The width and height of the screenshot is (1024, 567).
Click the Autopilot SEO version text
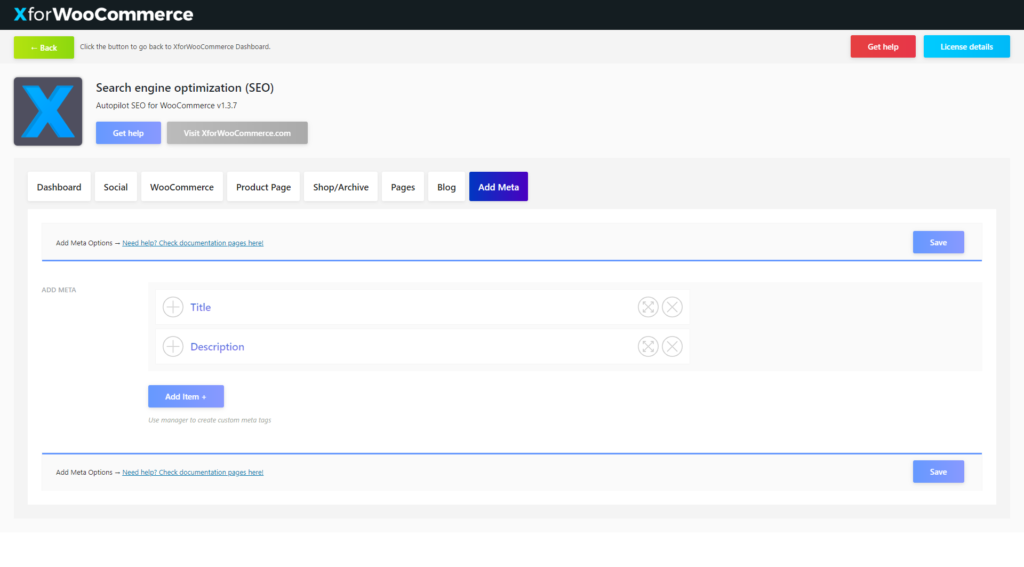(167, 105)
